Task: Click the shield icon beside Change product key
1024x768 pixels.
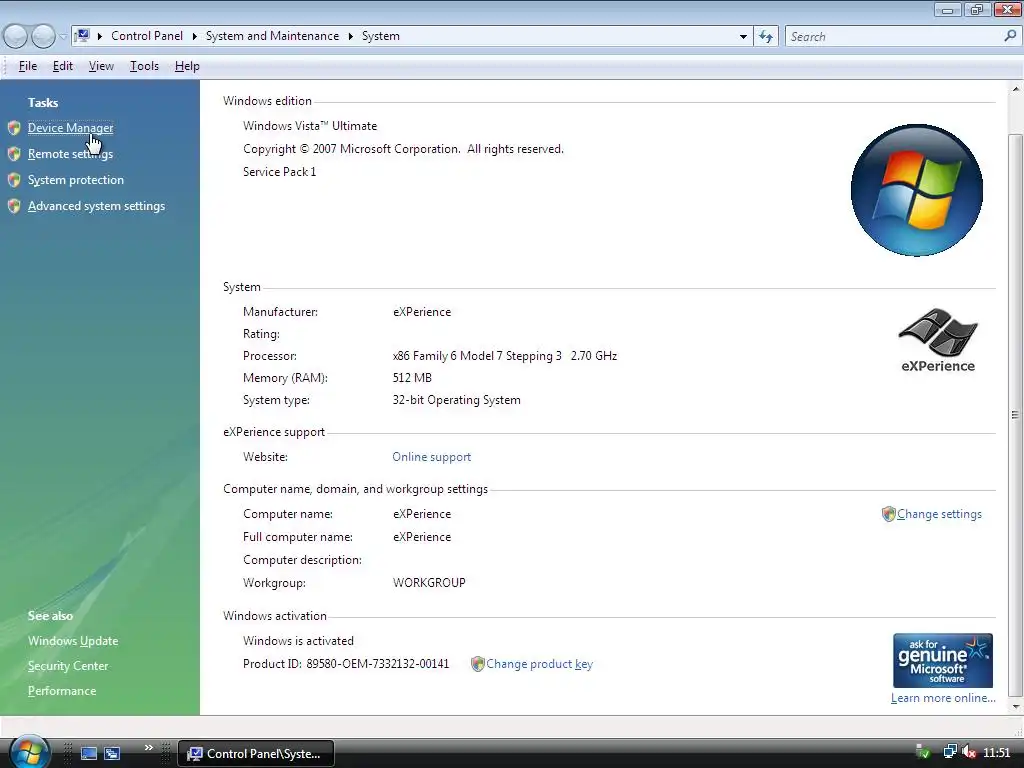Action: coord(477,664)
